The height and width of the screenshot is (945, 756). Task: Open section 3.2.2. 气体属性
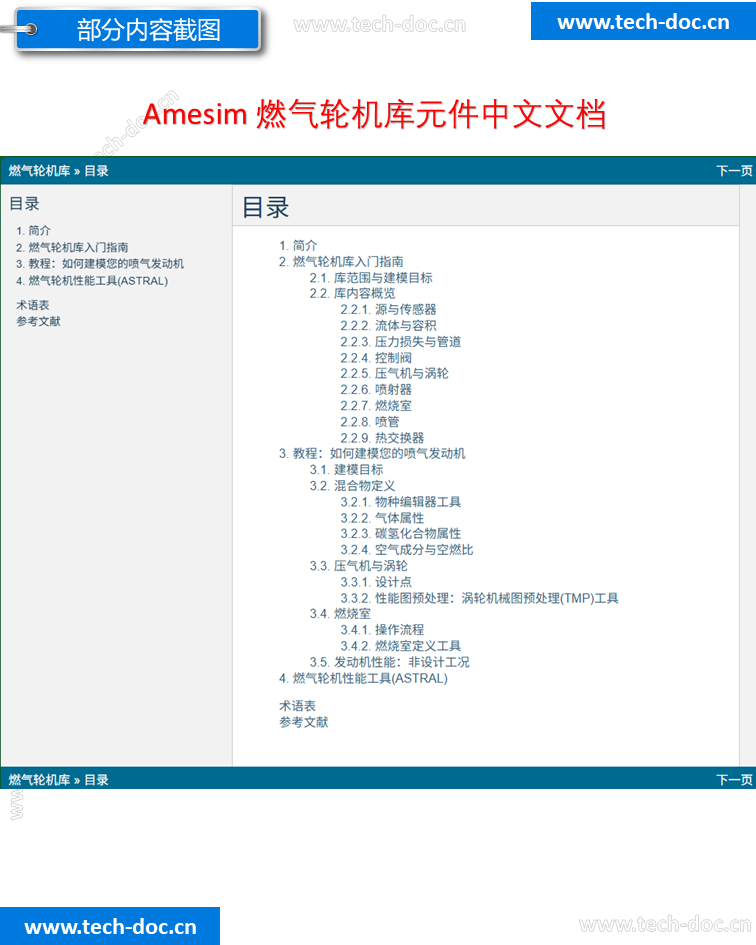pyautogui.click(x=382, y=518)
